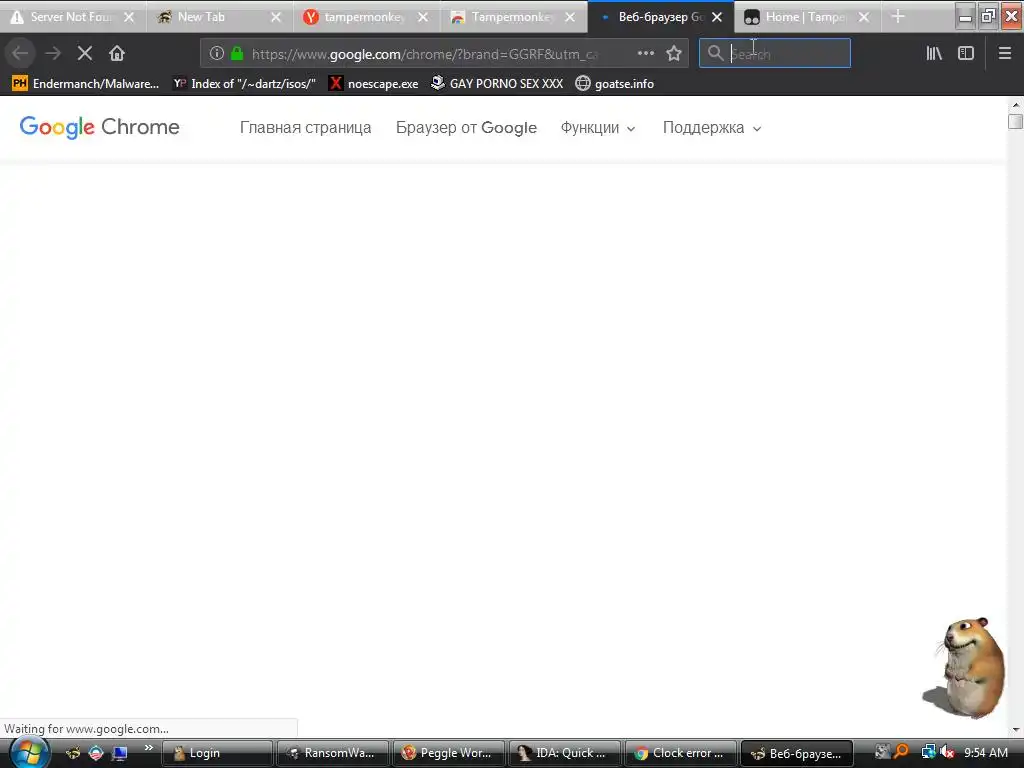Open the goatse.info bookmark
This screenshot has width=1024, height=768.
point(615,84)
